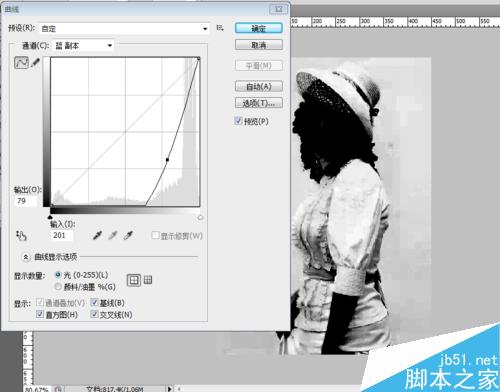Open the Options (选项) button
Viewport: 500px width, 392px height.
click(x=259, y=103)
